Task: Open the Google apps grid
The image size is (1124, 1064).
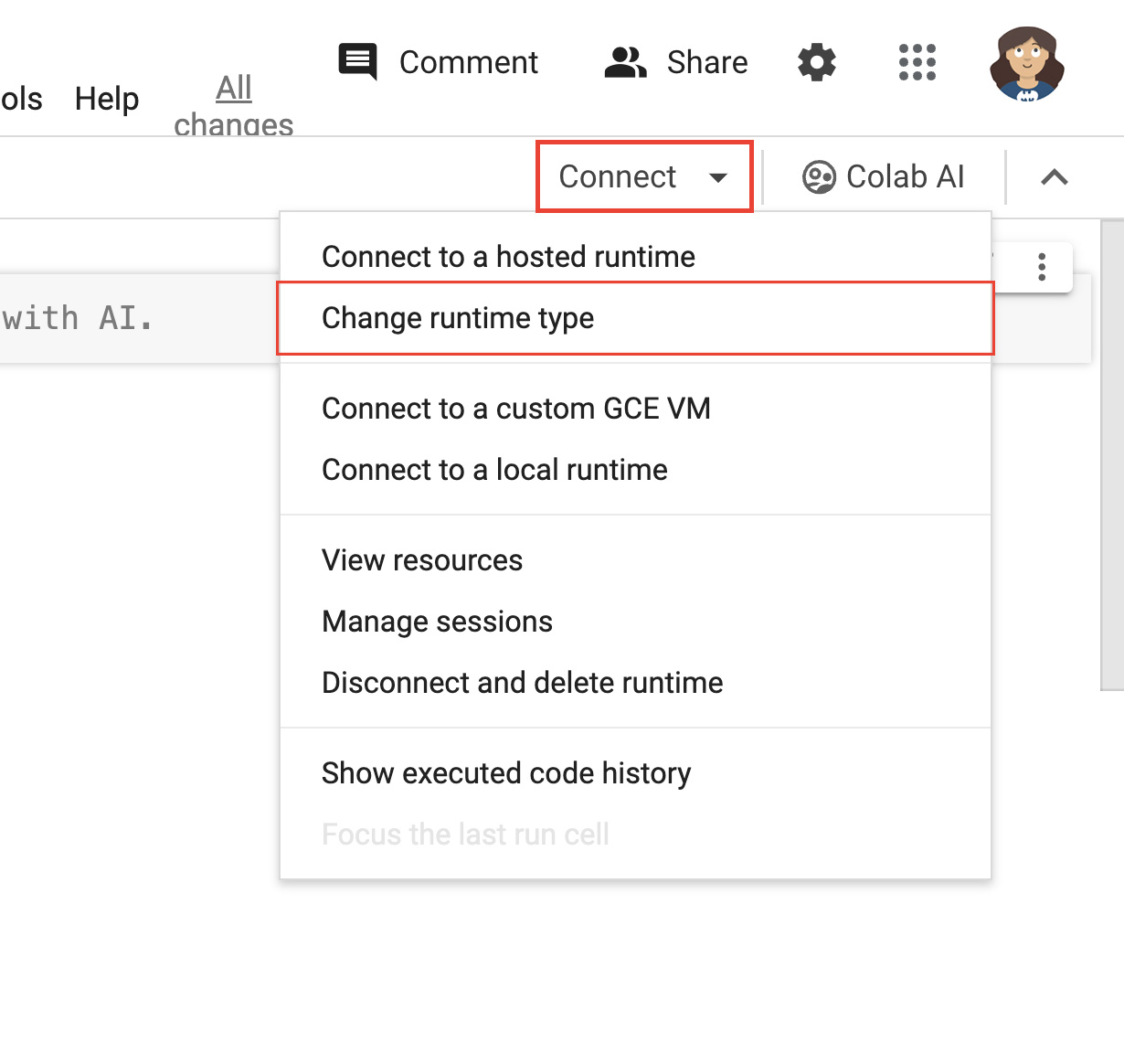Action: point(917,62)
